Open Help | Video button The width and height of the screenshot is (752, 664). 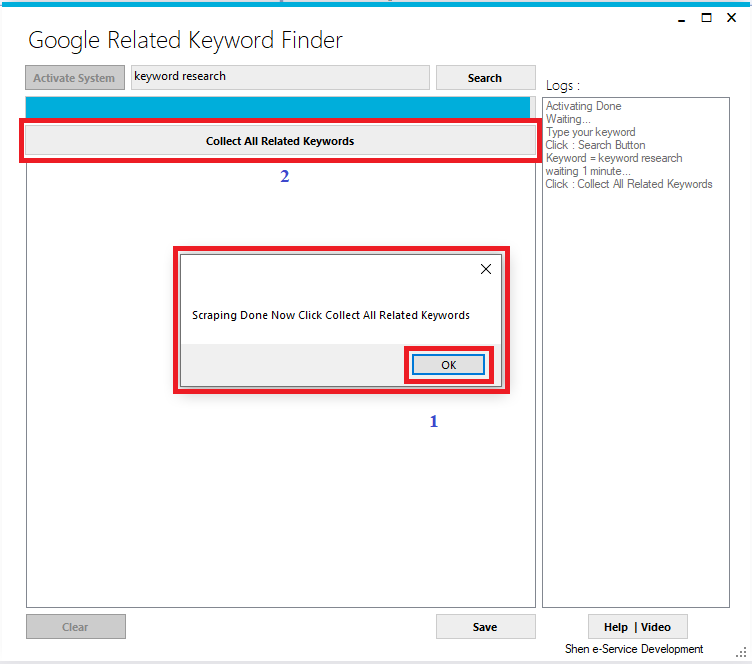(637, 627)
